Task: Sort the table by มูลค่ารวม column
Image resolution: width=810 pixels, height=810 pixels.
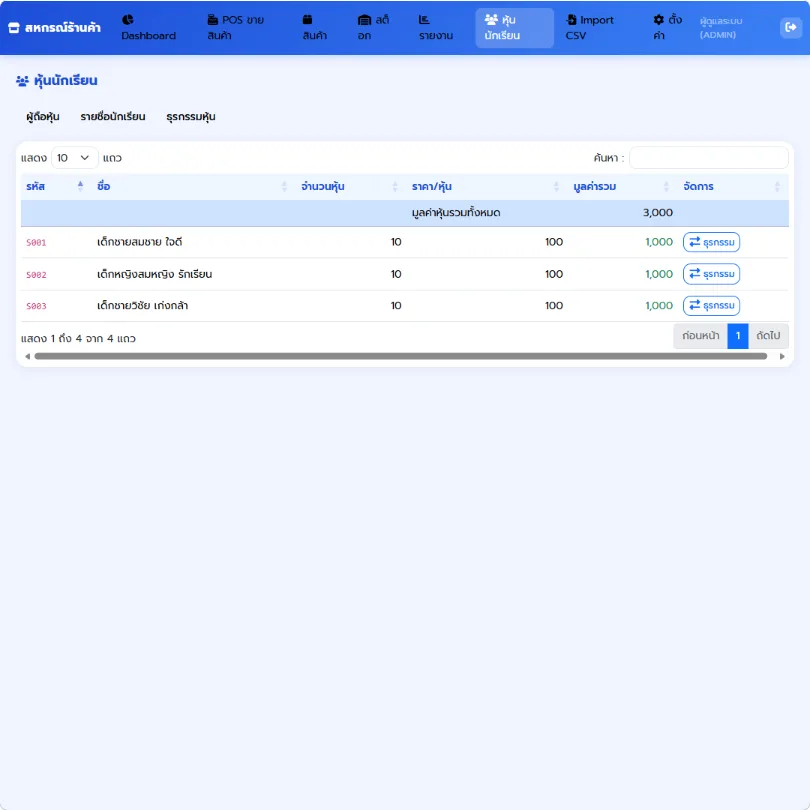Action: 622,186
